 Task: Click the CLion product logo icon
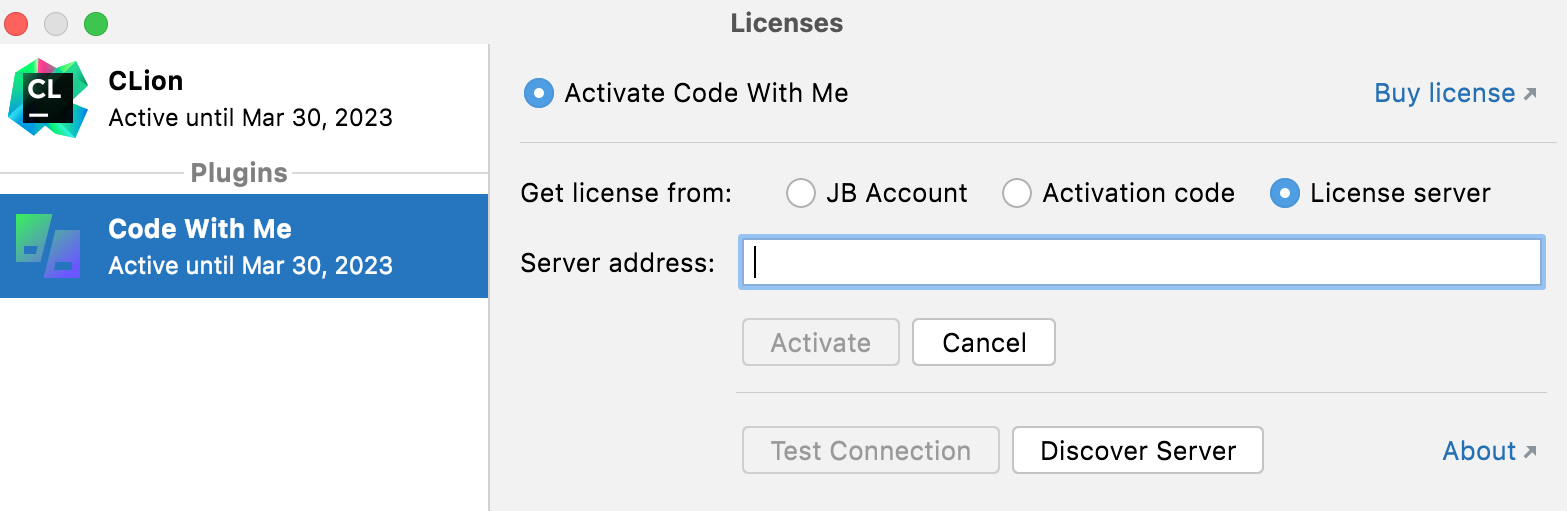[x=47, y=98]
